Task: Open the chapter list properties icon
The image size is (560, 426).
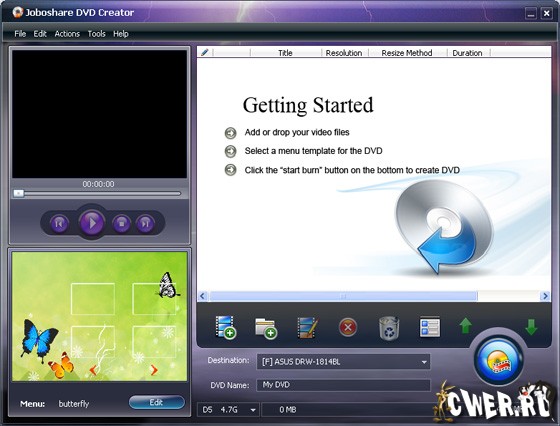Action: point(430,327)
